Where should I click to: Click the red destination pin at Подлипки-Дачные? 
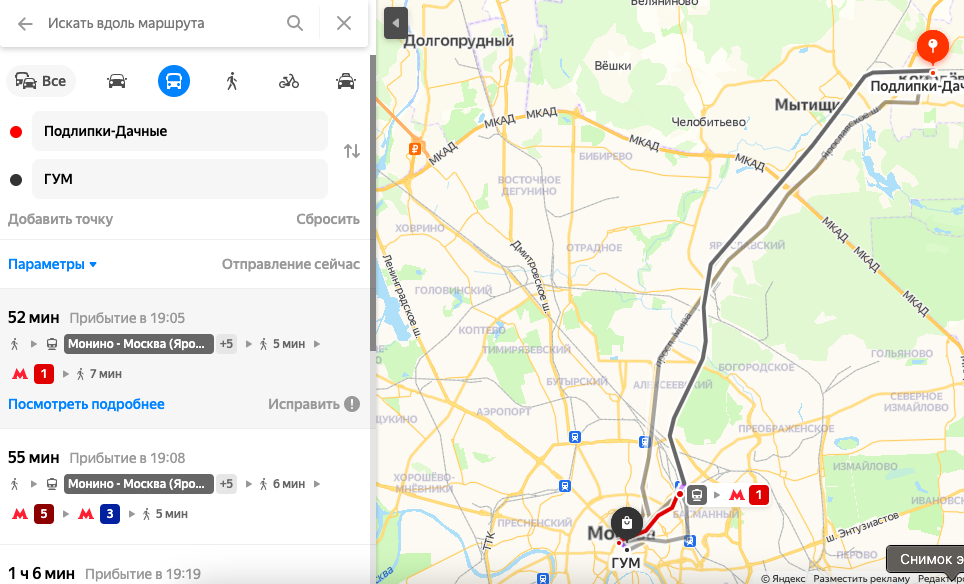point(932,48)
